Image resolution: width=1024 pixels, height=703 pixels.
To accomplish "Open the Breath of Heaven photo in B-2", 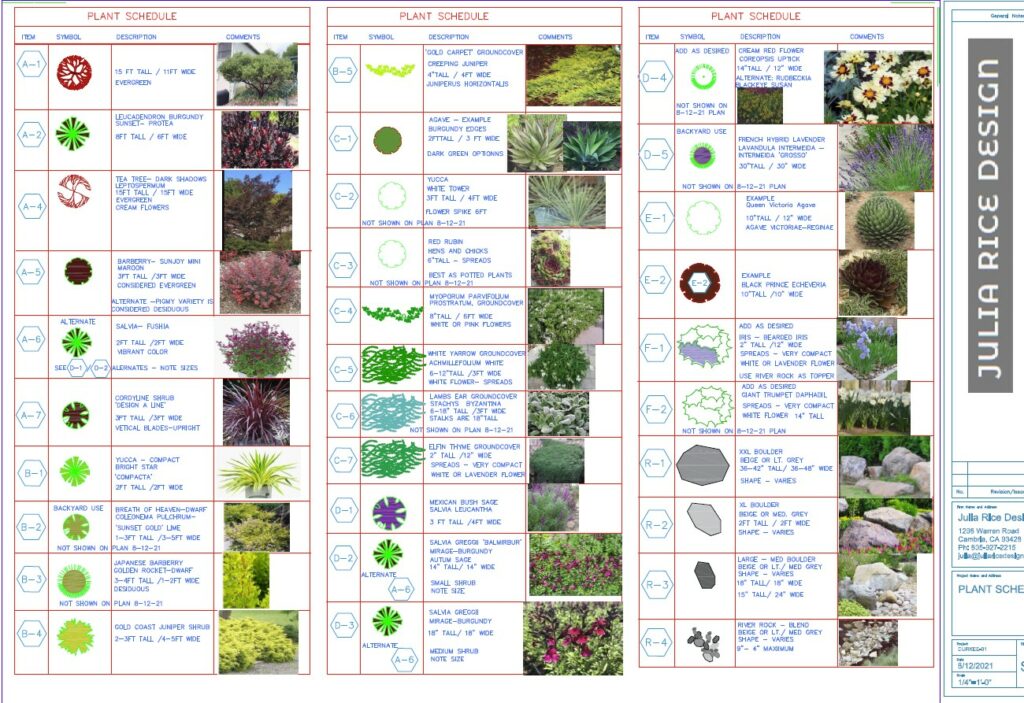I will (257, 527).
